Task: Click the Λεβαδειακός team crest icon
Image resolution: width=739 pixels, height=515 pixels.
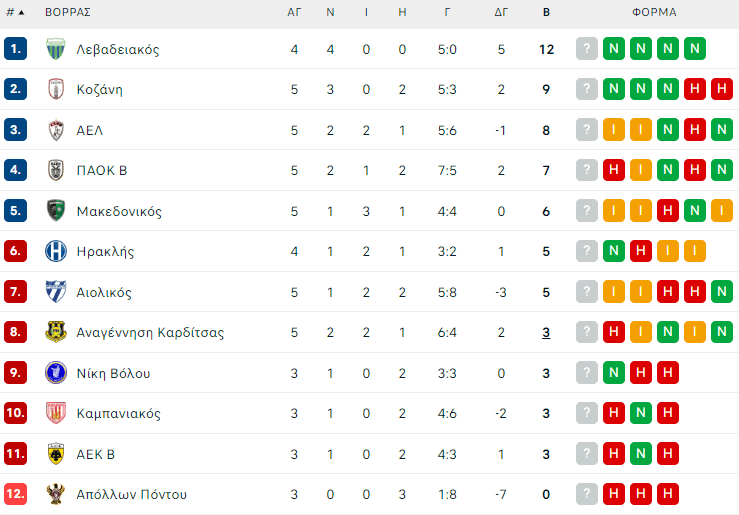Action: click(56, 49)
